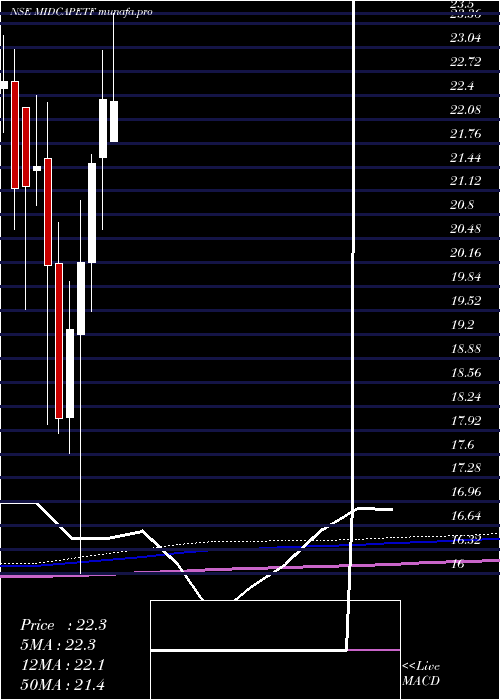This screenshot has width=500, height=700.
Task: Click the 18.88 price axis label
Action: 466,348
